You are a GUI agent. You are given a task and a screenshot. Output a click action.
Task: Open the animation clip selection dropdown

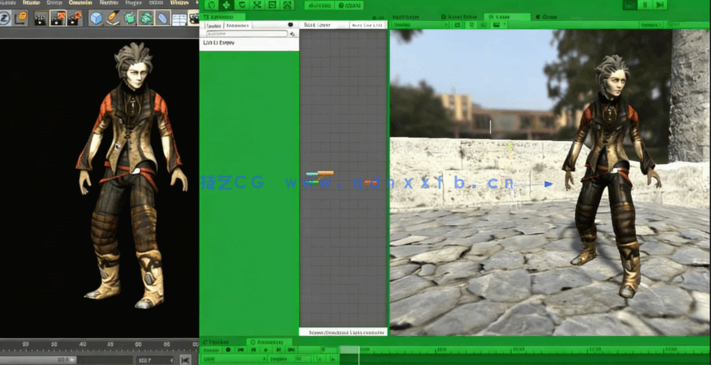click(234, 359)
